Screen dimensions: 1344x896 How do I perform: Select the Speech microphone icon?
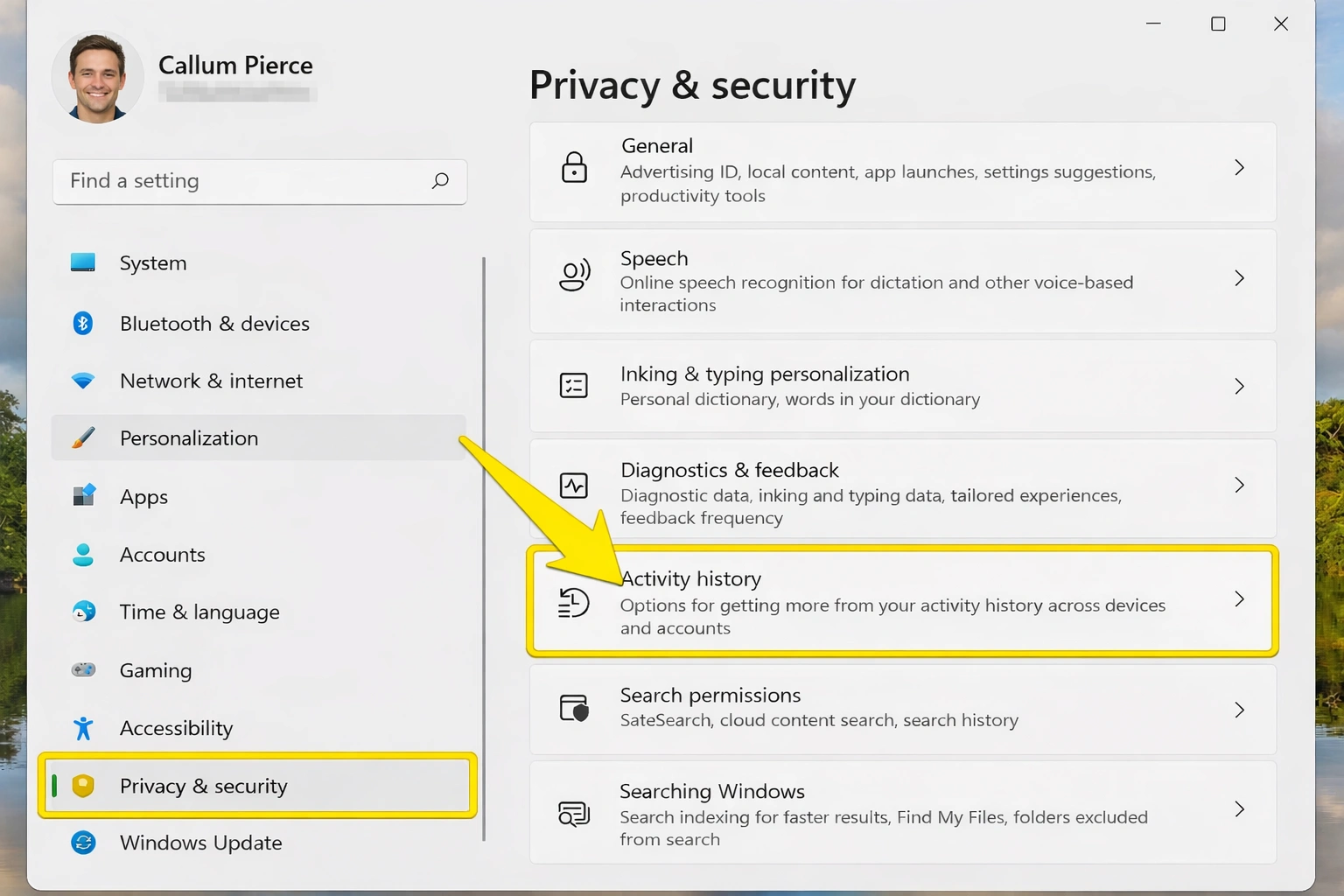[x=574, y=275]
